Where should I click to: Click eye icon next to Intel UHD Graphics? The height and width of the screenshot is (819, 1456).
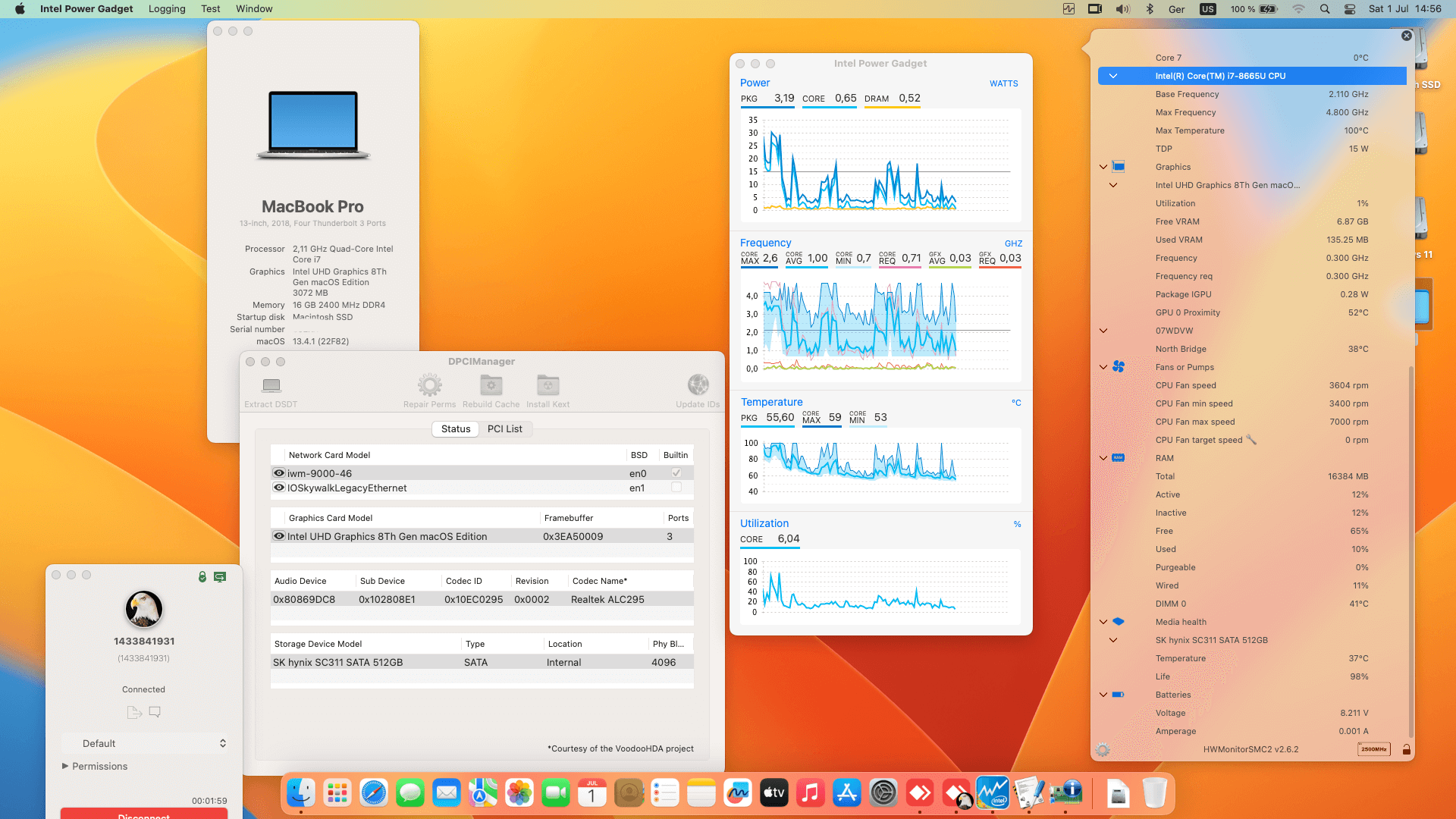tap(279, 536)
